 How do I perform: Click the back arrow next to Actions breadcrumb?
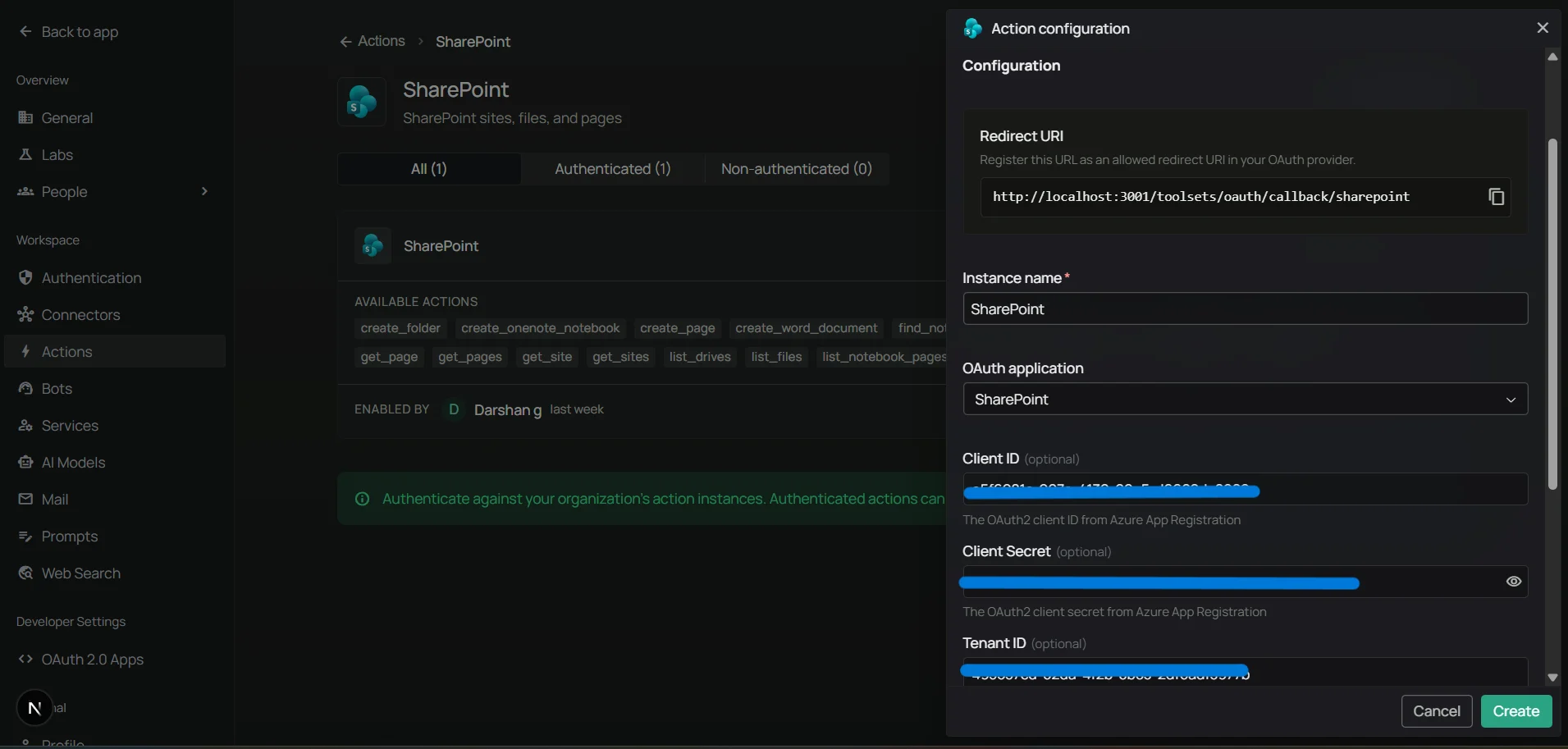point(345,41)
